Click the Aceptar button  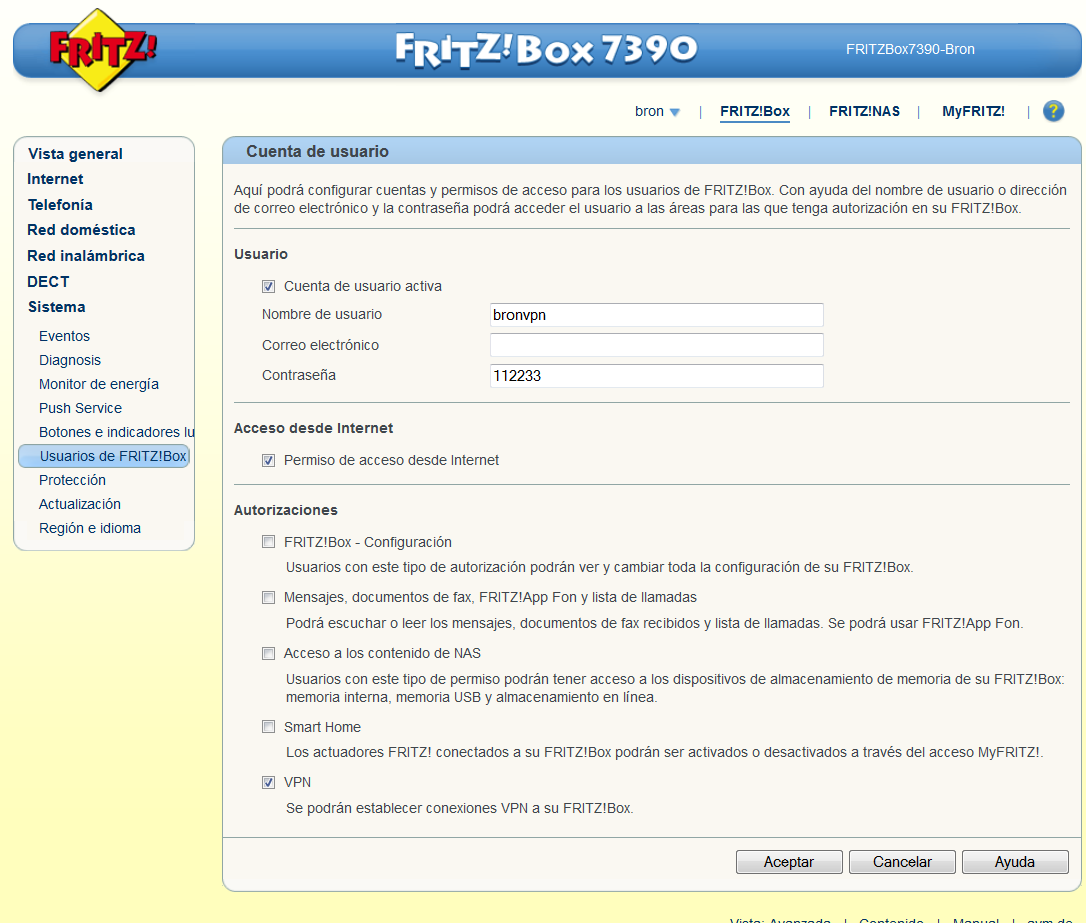click(789, 862)
